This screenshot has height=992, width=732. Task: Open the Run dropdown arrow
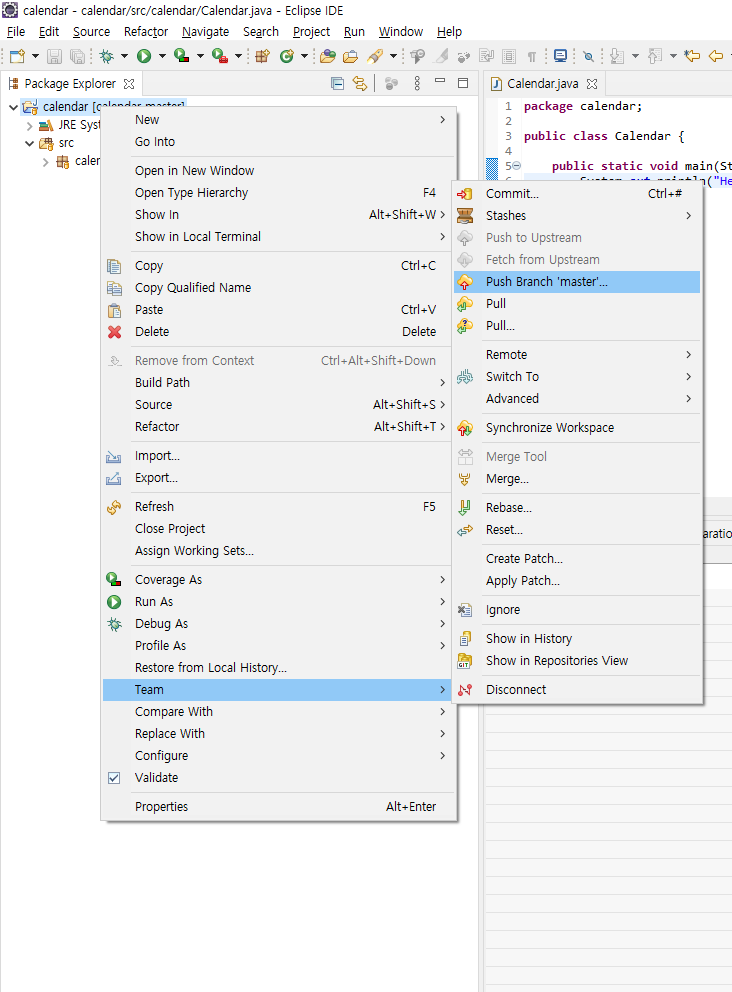click(x=162, y=56)
